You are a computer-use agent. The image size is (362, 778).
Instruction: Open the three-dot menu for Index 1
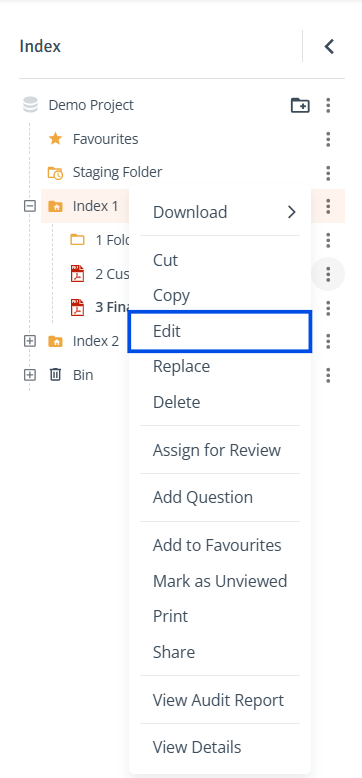point(328,206)
